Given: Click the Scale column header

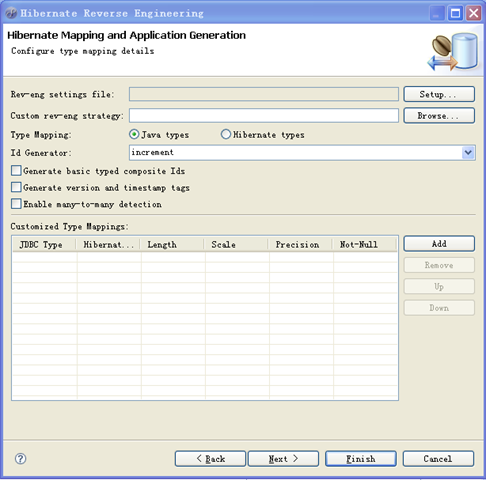Looking at the screenshot, I should tap(237, 245).
